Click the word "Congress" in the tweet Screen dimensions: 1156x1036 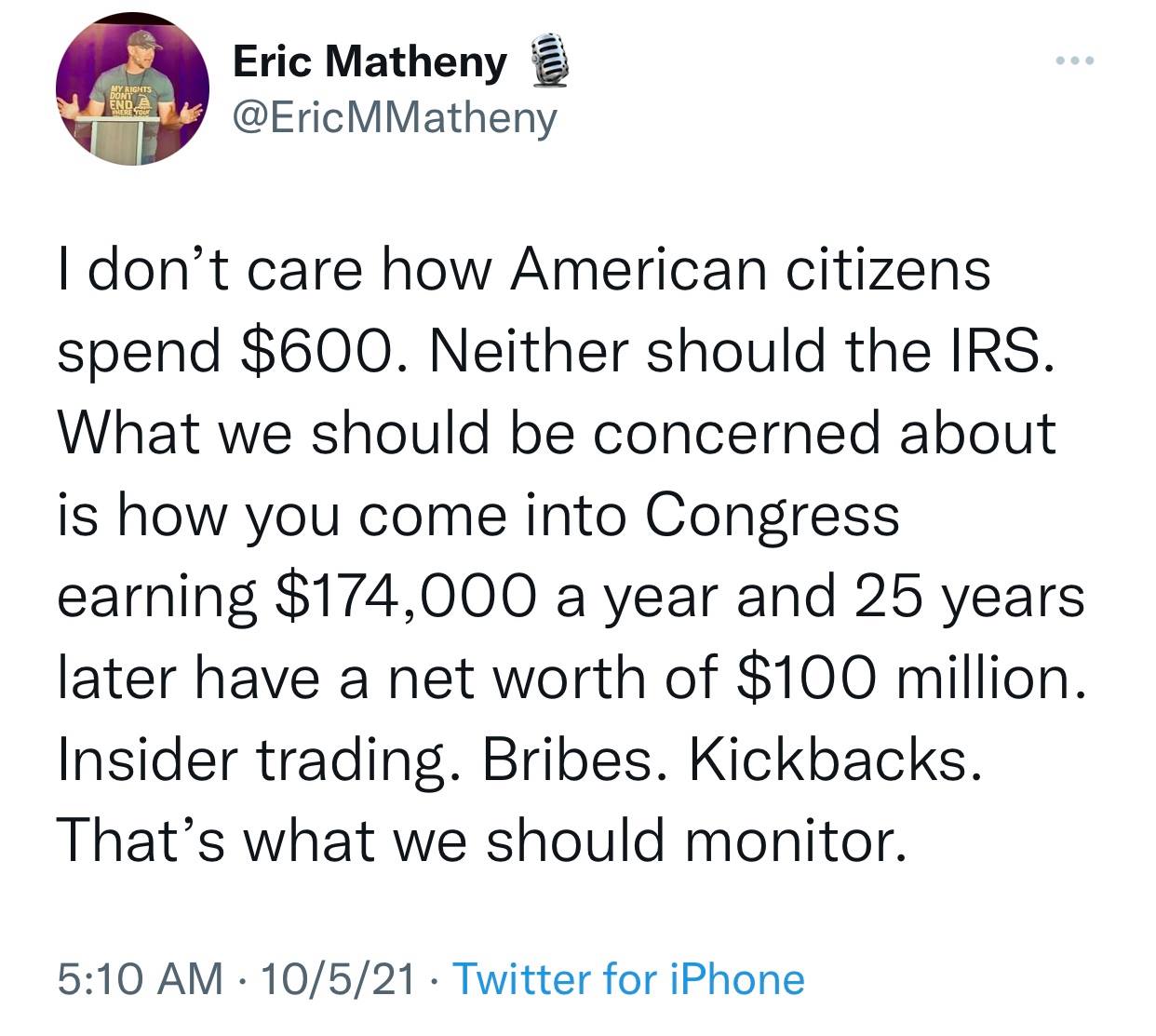773,515
